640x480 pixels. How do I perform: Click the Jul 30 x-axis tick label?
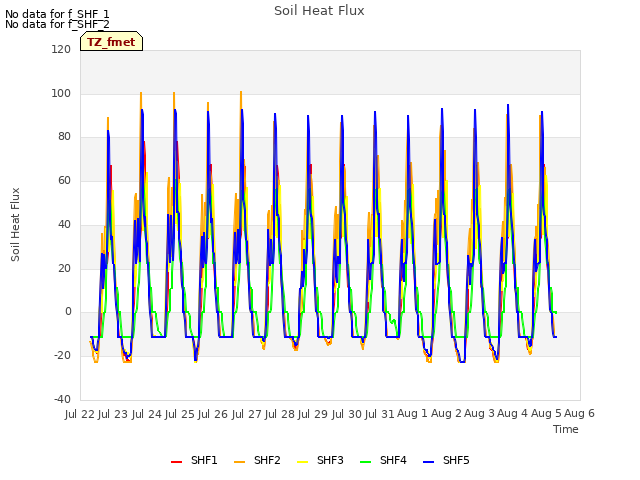347,414
